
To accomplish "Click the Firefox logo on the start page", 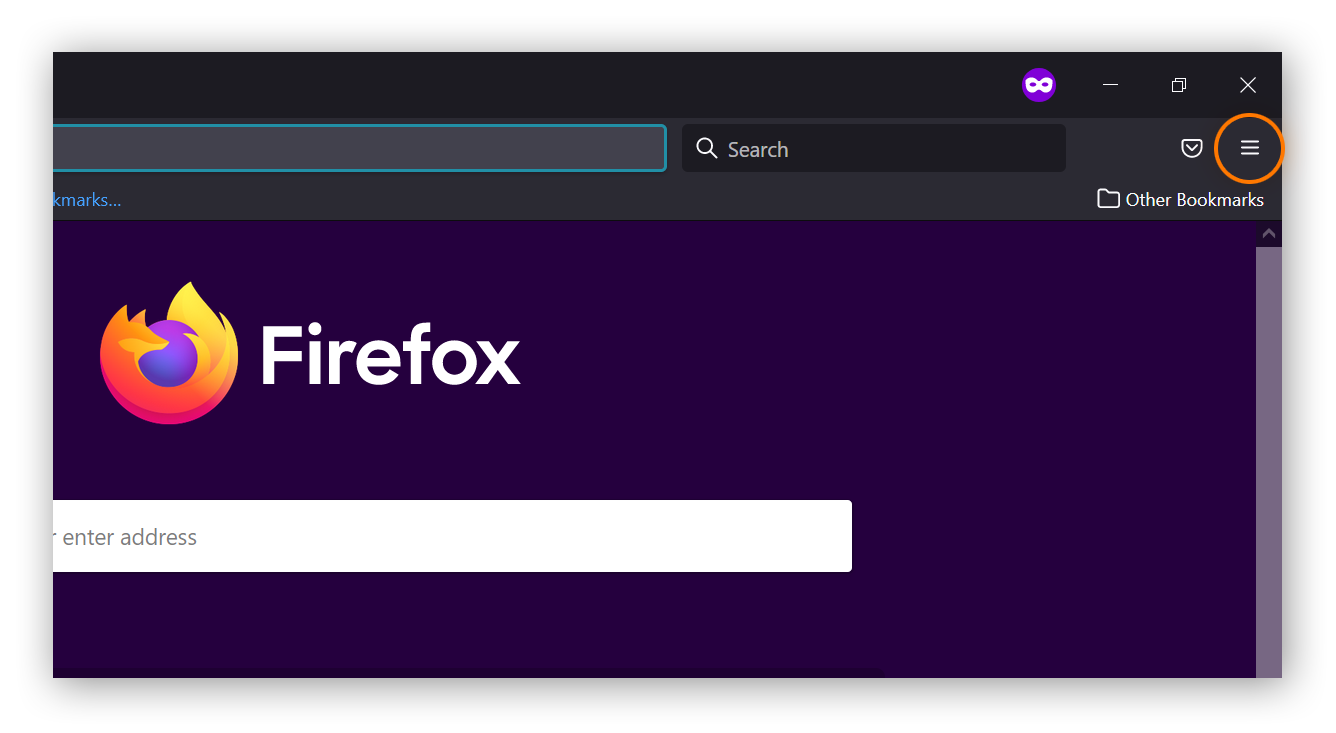I will (x=168, y=351).
